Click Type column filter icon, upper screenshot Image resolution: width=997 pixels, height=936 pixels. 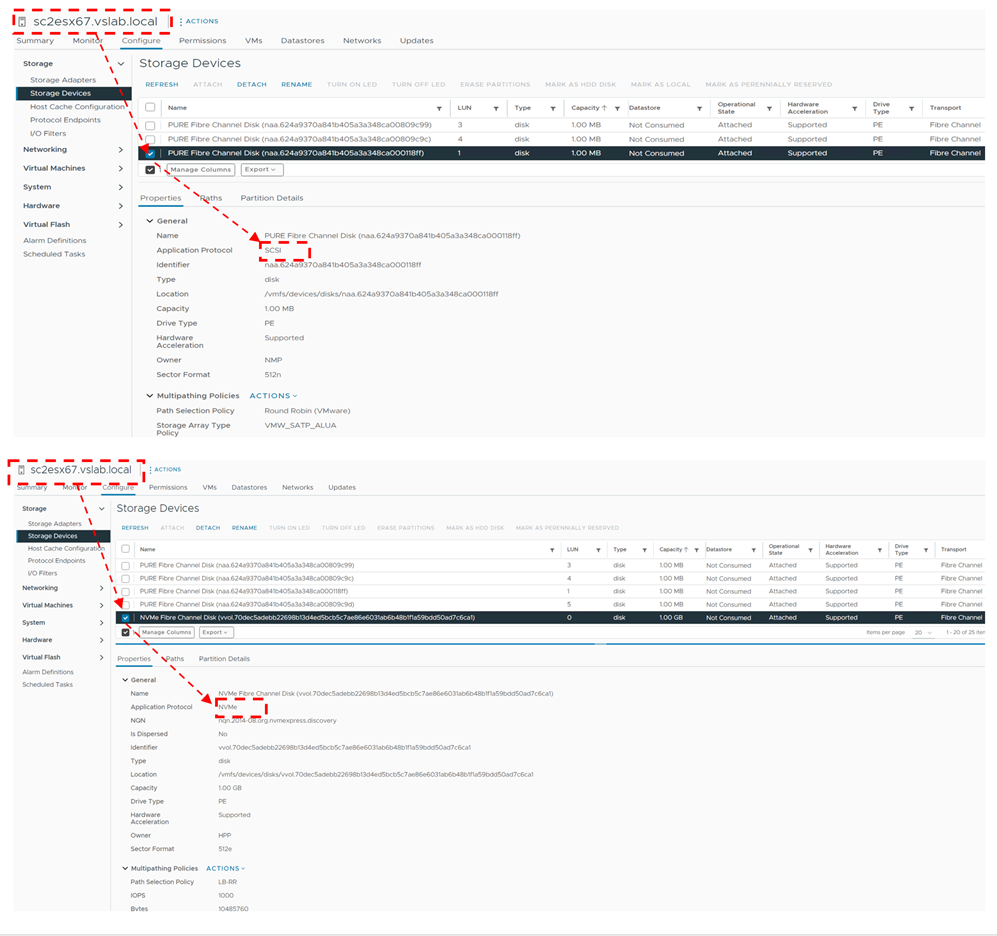point(553,109)
